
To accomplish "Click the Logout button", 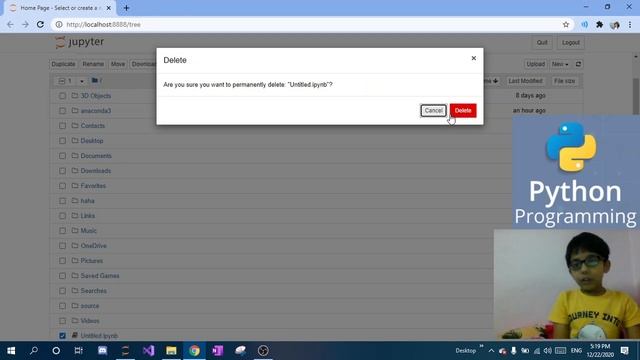I will click(x=570, y=42).
